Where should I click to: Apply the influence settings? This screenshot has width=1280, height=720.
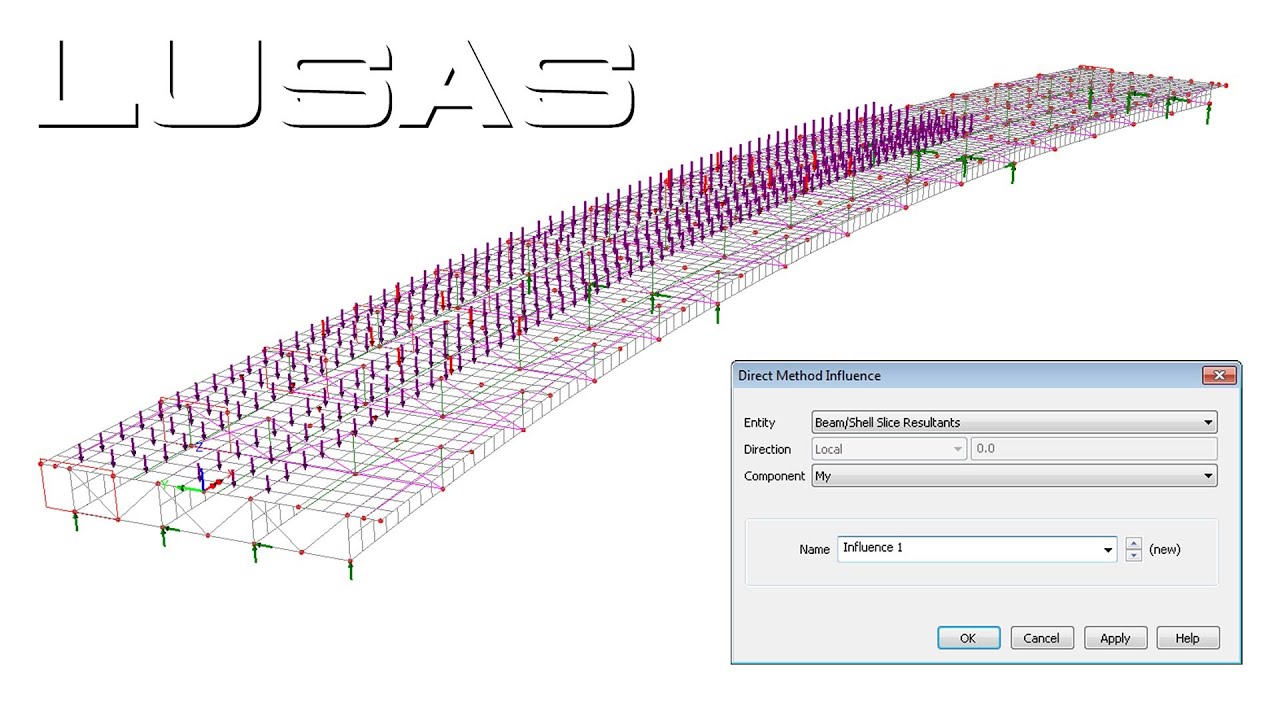1115,638
